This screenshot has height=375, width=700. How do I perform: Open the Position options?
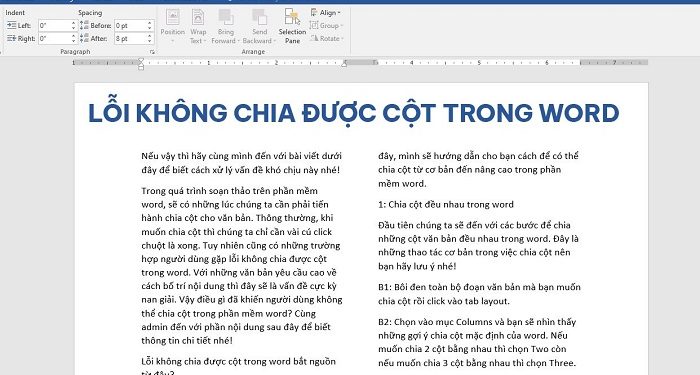coord(172,25)
